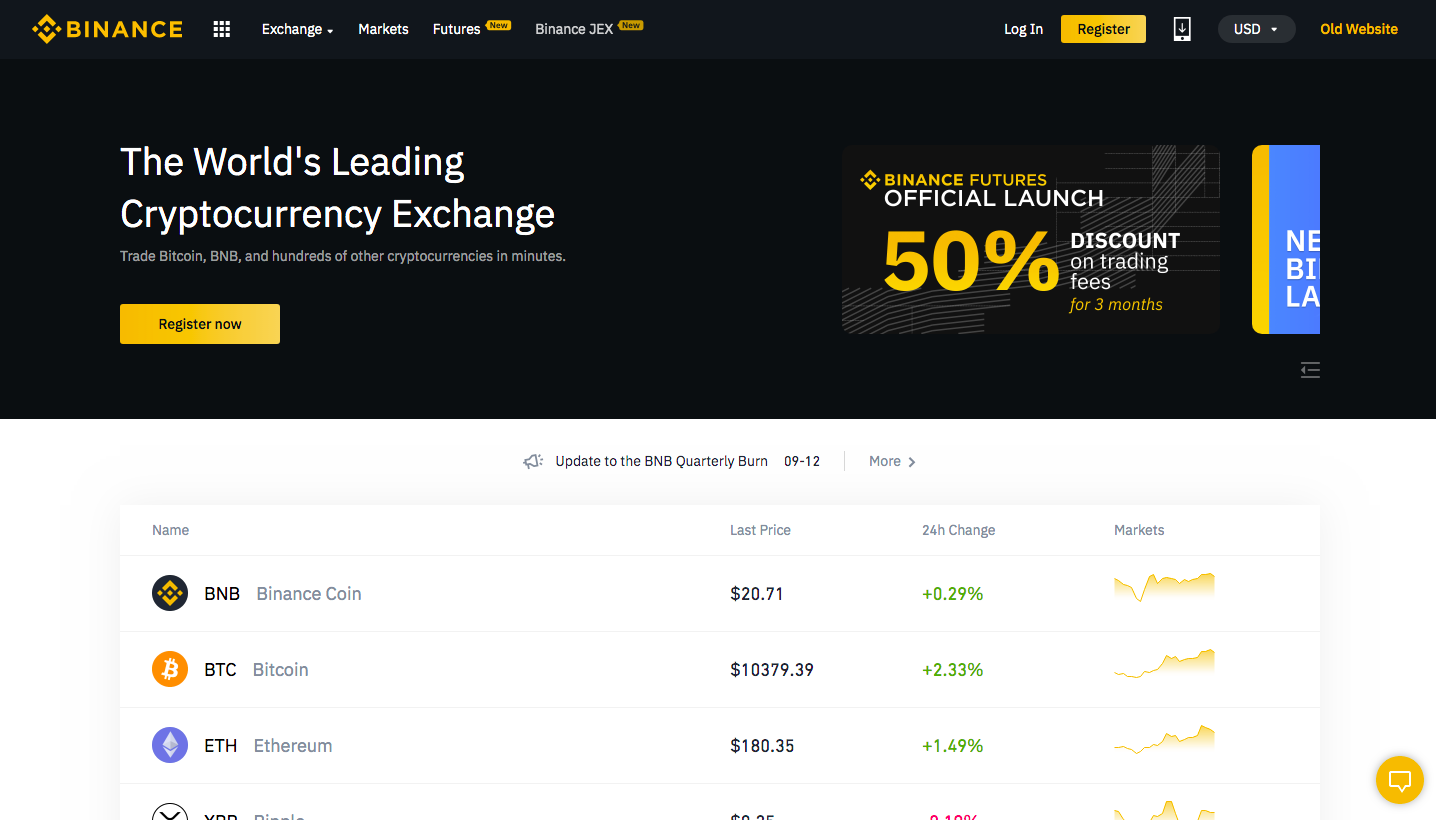Click the banner list toggle icon

(x=1310, y=370)
